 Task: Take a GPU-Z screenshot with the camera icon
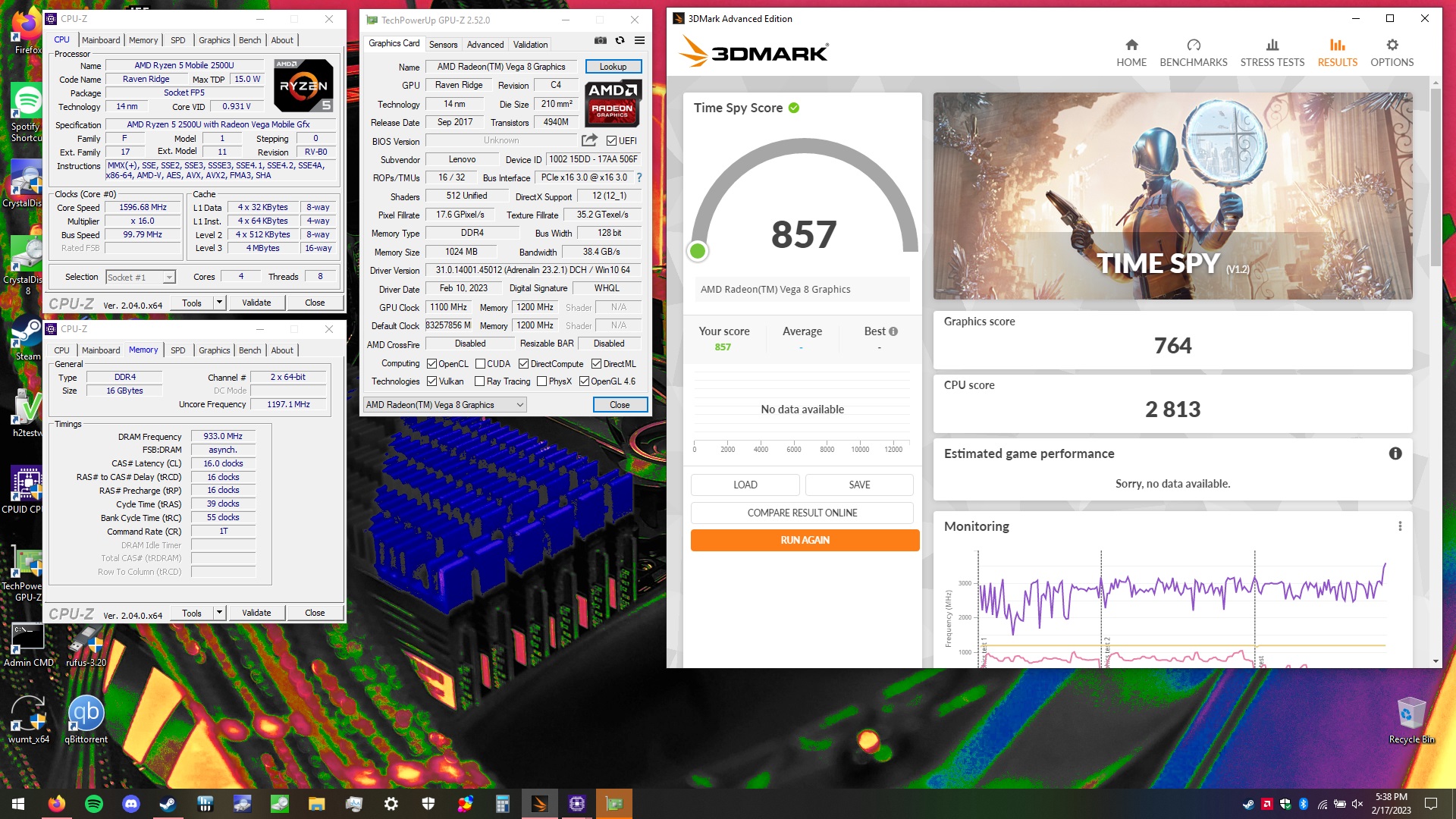601,40
